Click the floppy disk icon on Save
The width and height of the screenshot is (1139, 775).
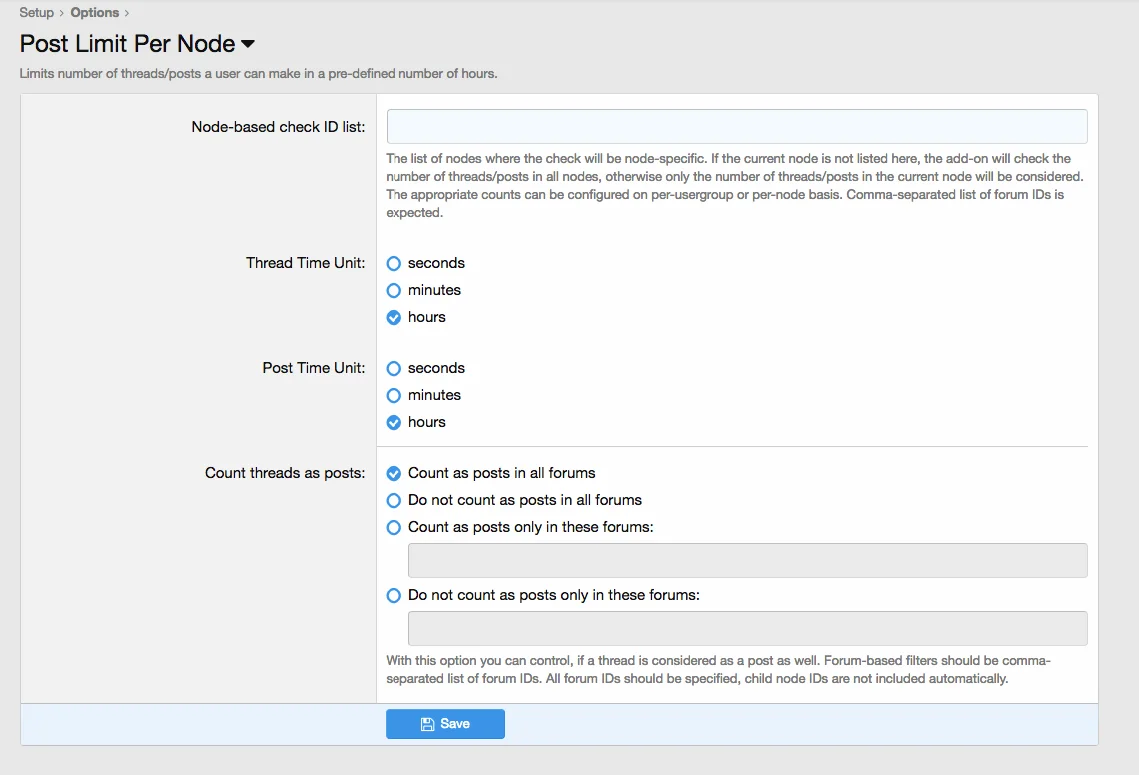point(428,724)
